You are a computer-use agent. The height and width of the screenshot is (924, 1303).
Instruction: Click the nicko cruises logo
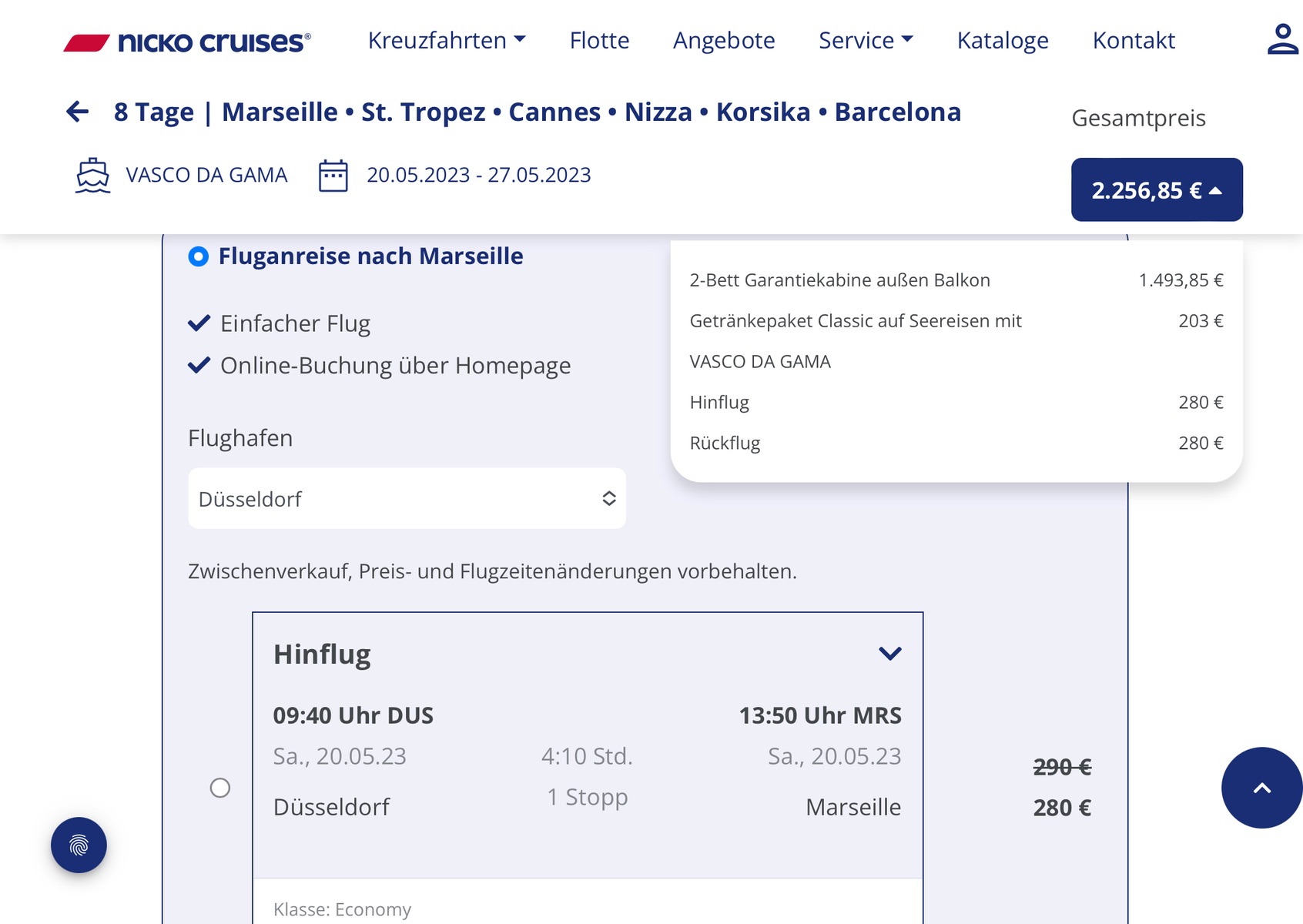click(187, 42)
